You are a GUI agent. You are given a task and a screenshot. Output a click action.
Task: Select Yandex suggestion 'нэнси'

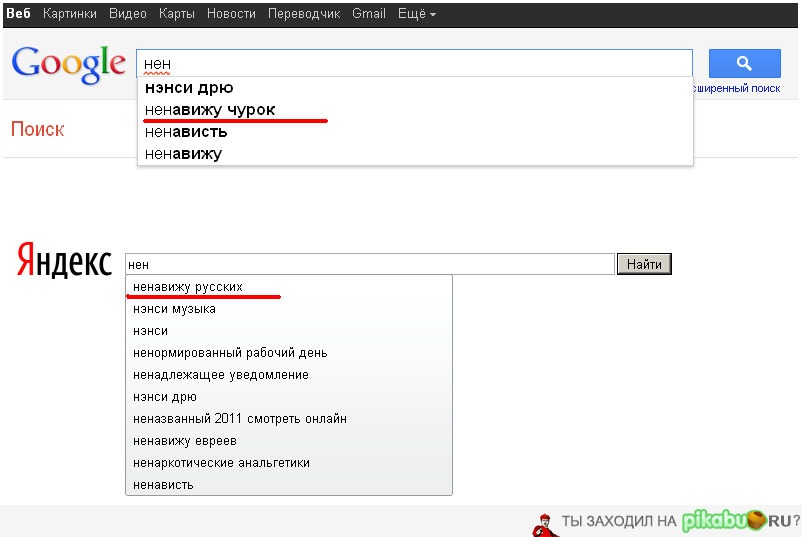click(x=288, y=331)
